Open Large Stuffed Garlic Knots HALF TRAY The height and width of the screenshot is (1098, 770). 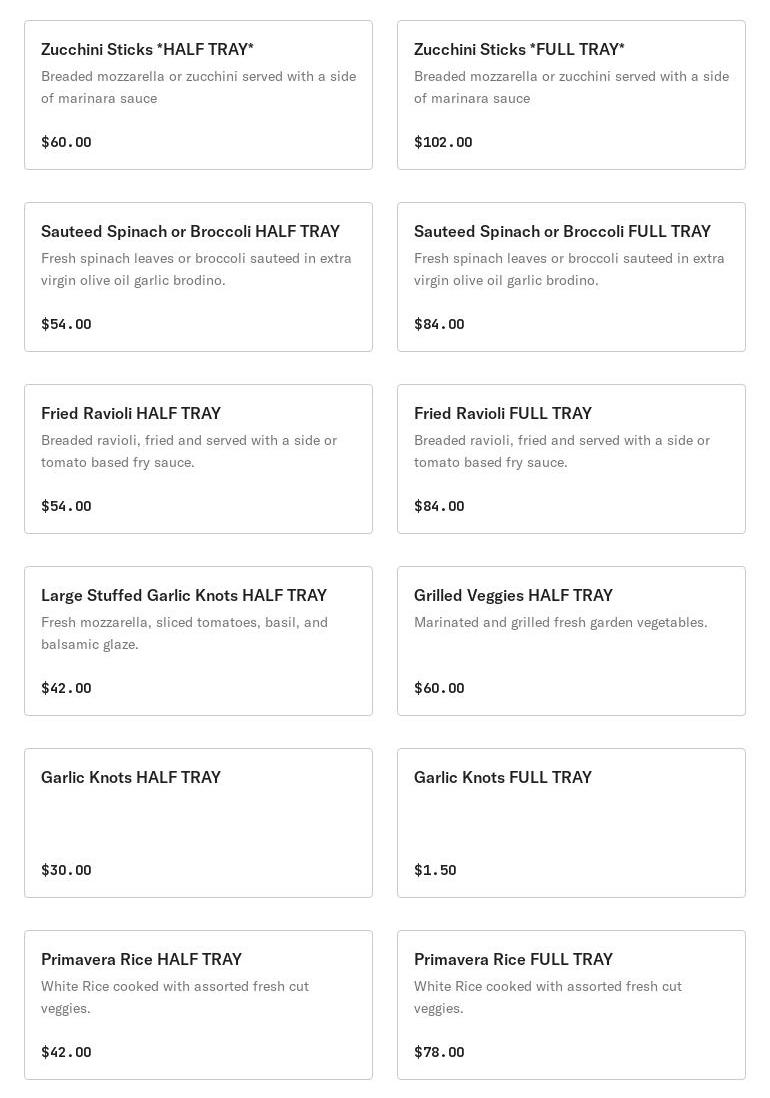tap(184, 595)
